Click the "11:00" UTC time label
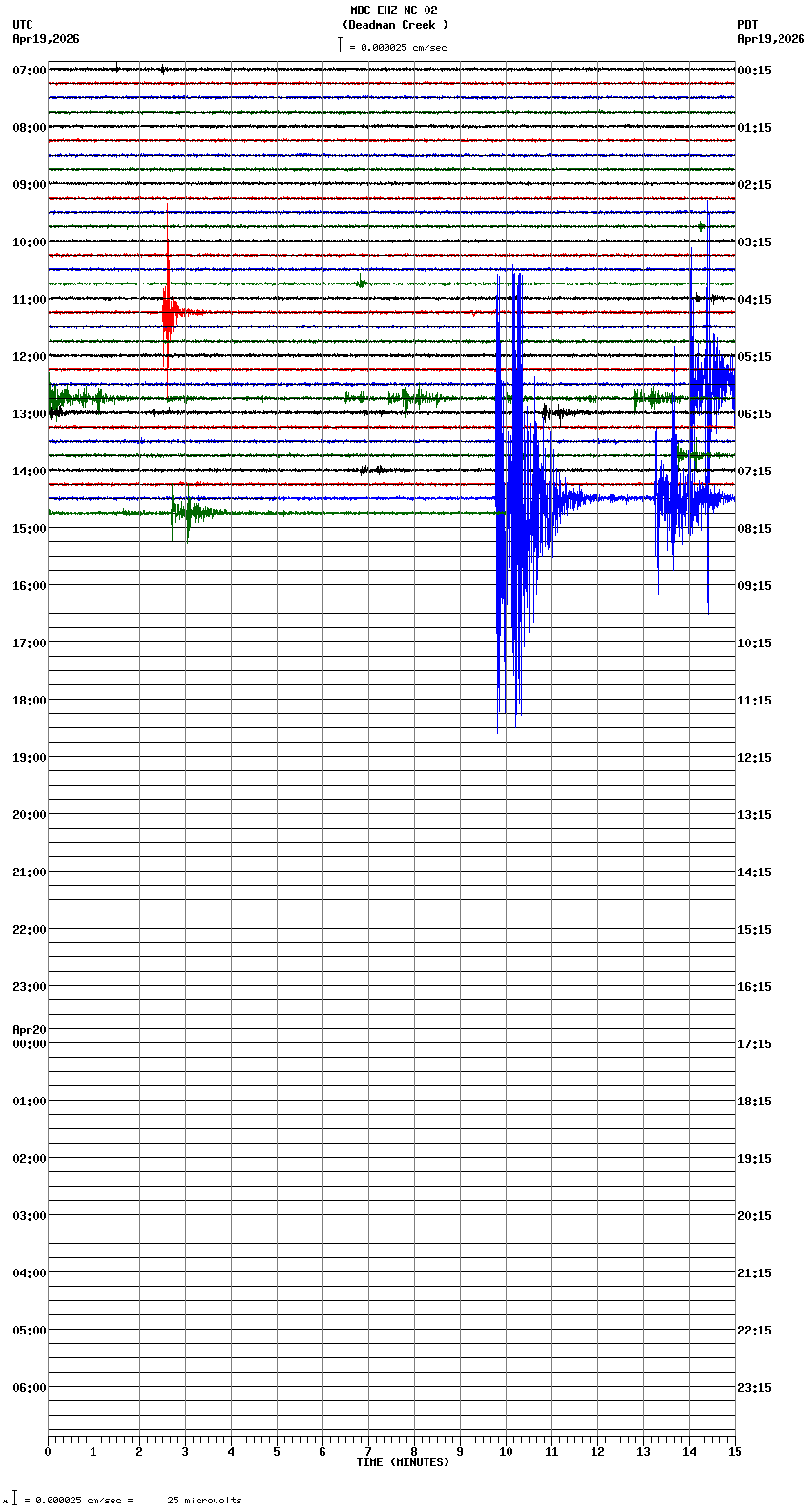This screenshot has height=1512, width=811. (30, 300)
